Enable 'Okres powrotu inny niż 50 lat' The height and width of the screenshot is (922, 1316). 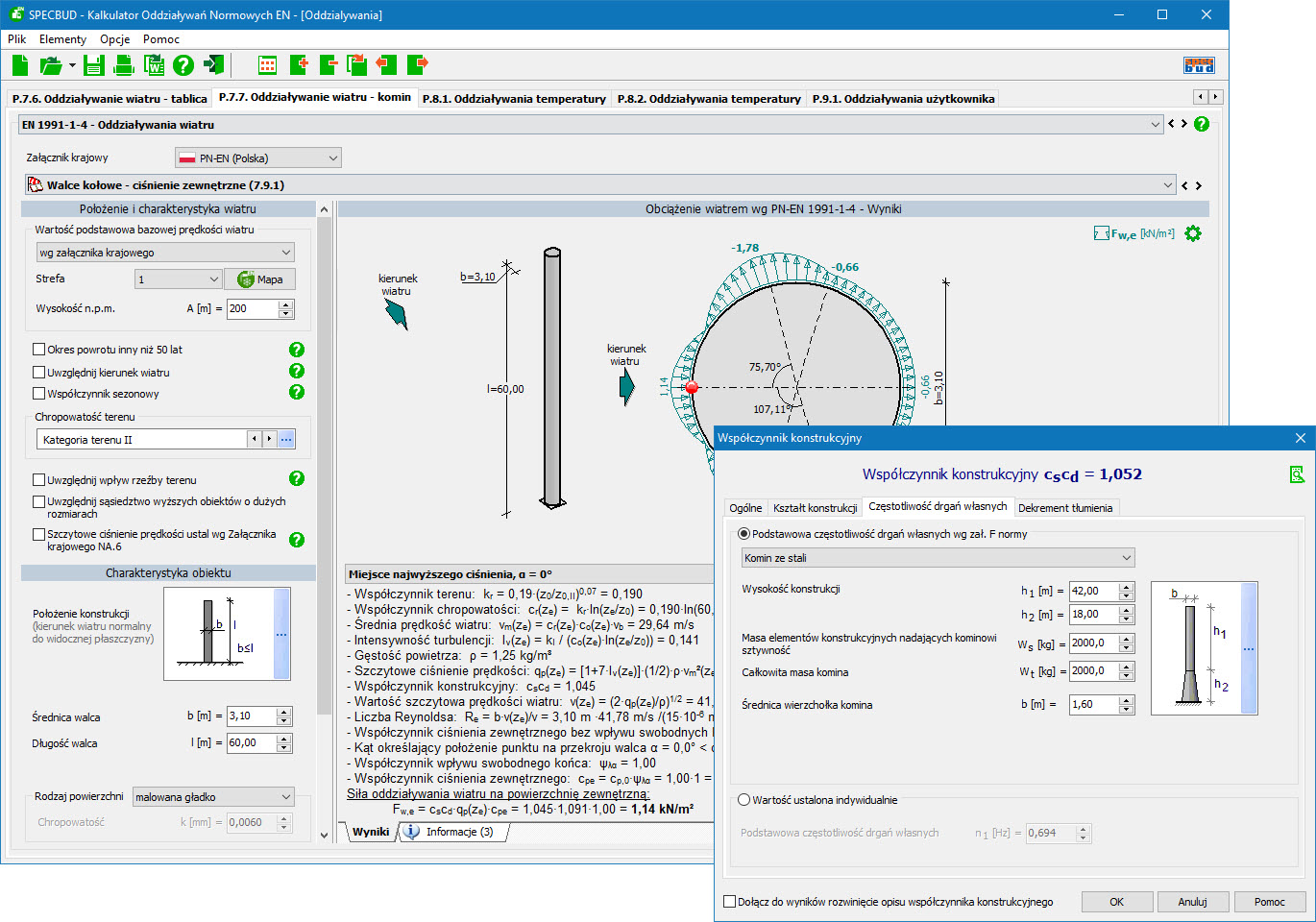(39, 350)
